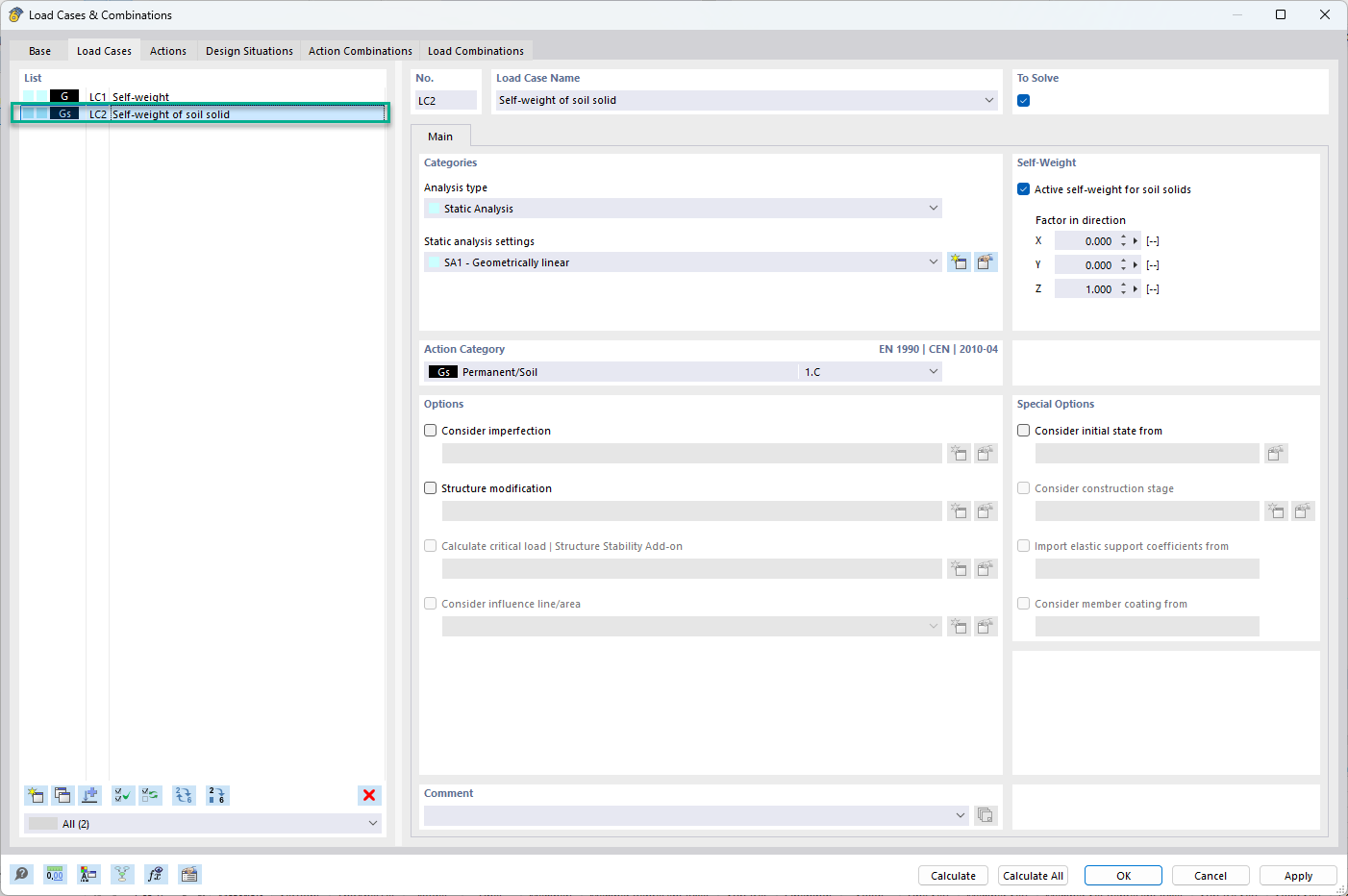Screen dimensions: 1348x896
Task: Select all load cases with the check-all icon
Action: [x=123, y=795]
